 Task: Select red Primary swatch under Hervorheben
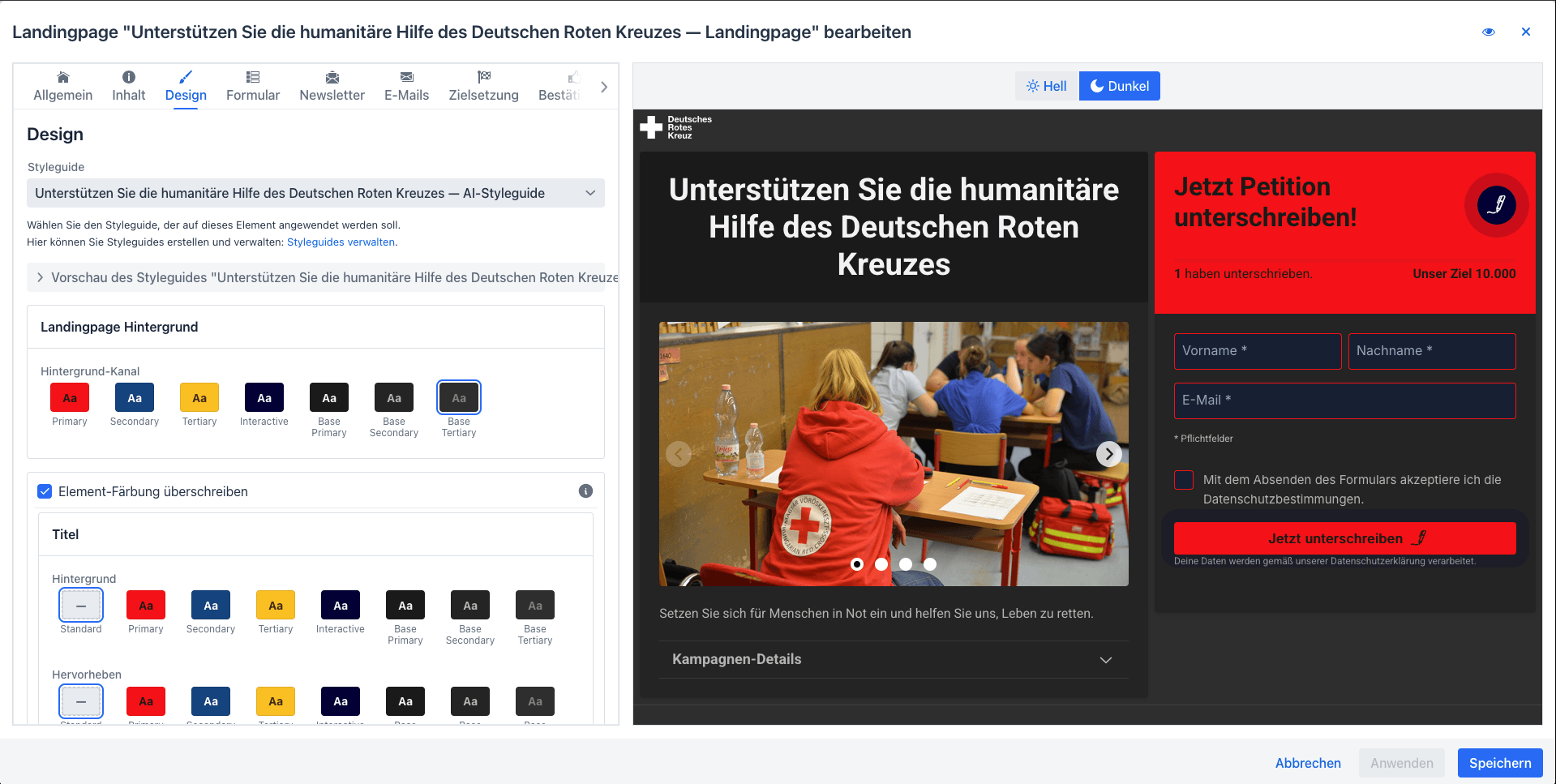point(146,701)
